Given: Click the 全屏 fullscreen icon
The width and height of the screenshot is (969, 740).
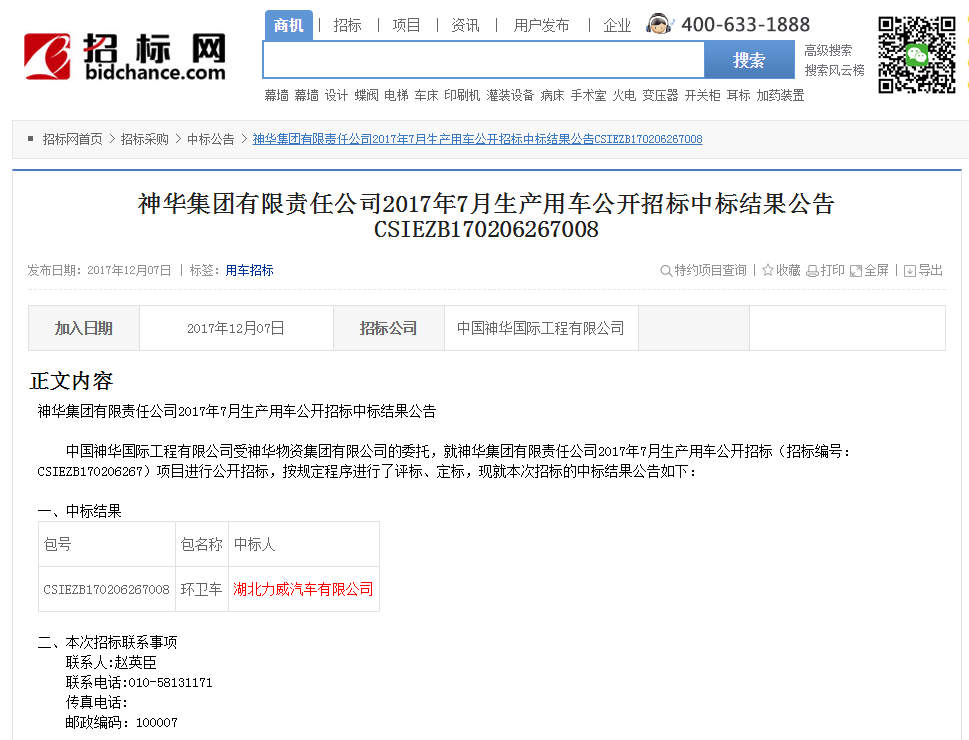Looking at the screenshot, I should coord(856,271).
